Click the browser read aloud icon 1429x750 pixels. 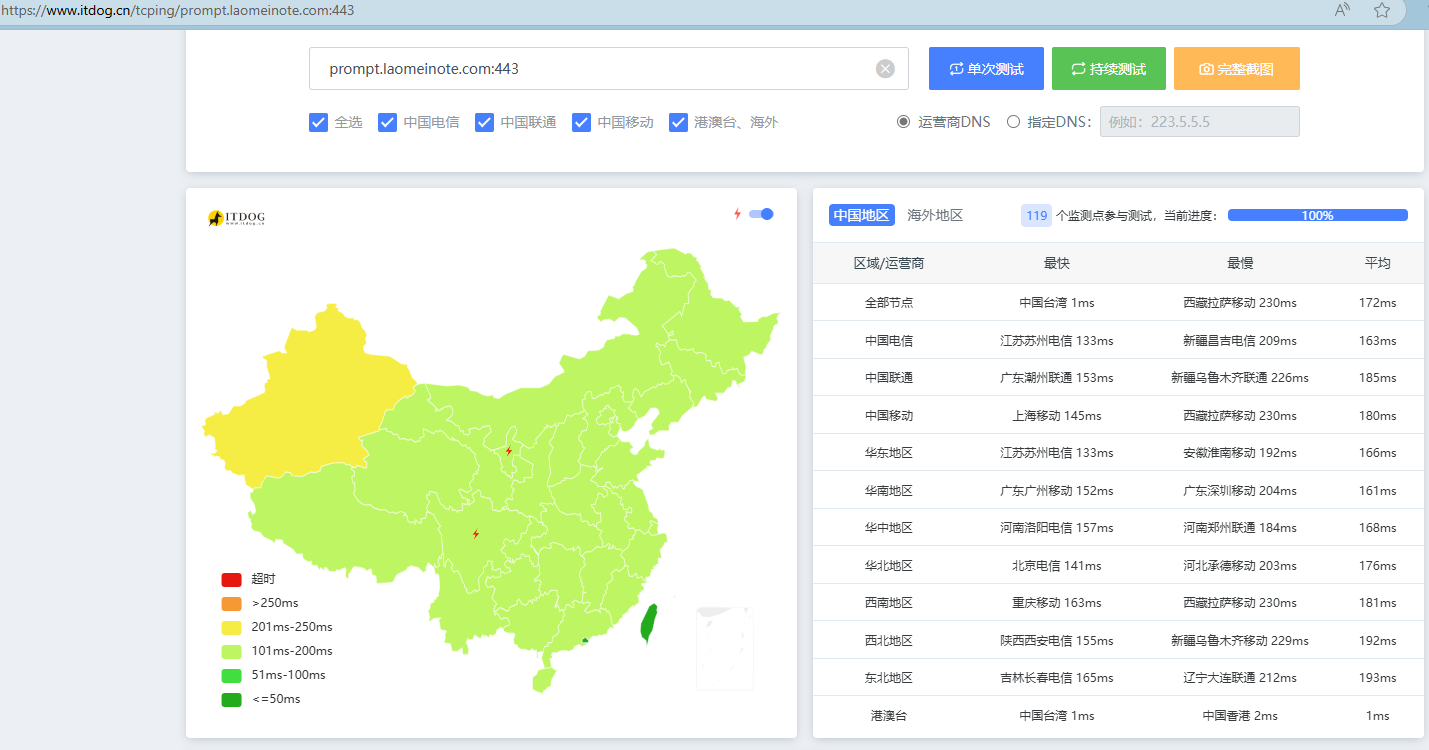pyautogui.click(x=1342, y=11)
